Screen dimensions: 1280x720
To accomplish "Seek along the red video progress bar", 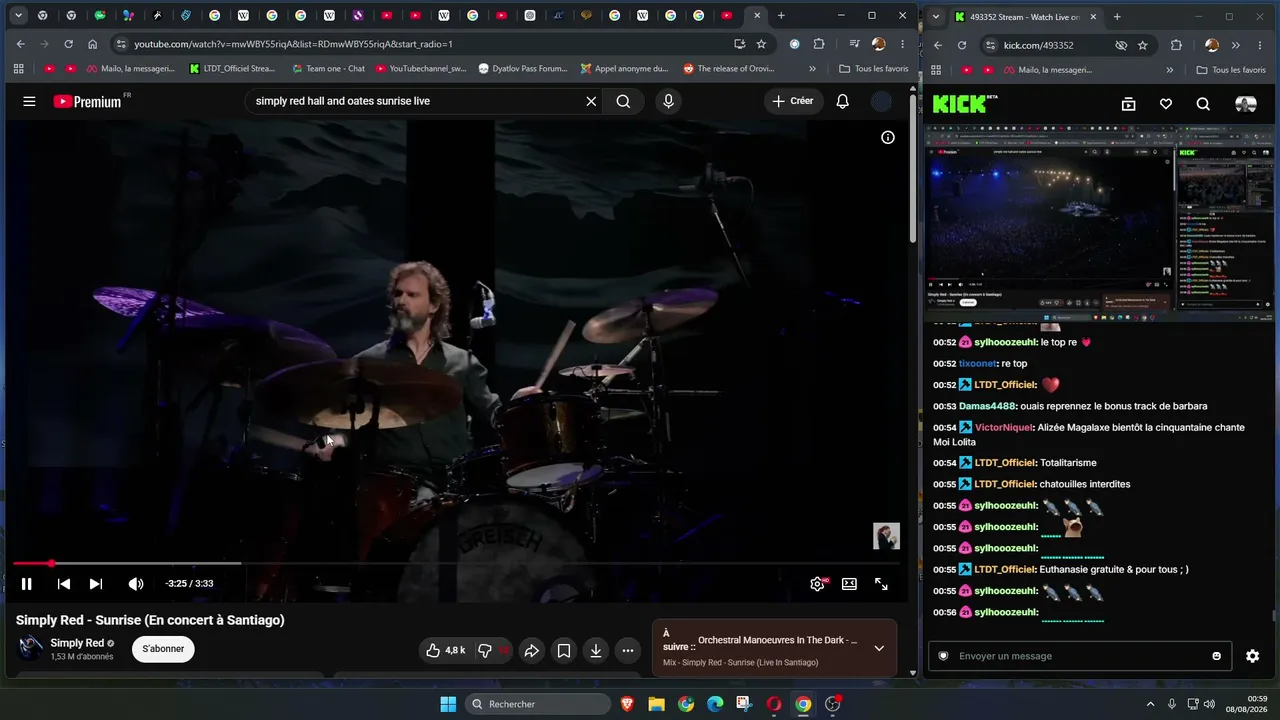I will click(456, 564).
